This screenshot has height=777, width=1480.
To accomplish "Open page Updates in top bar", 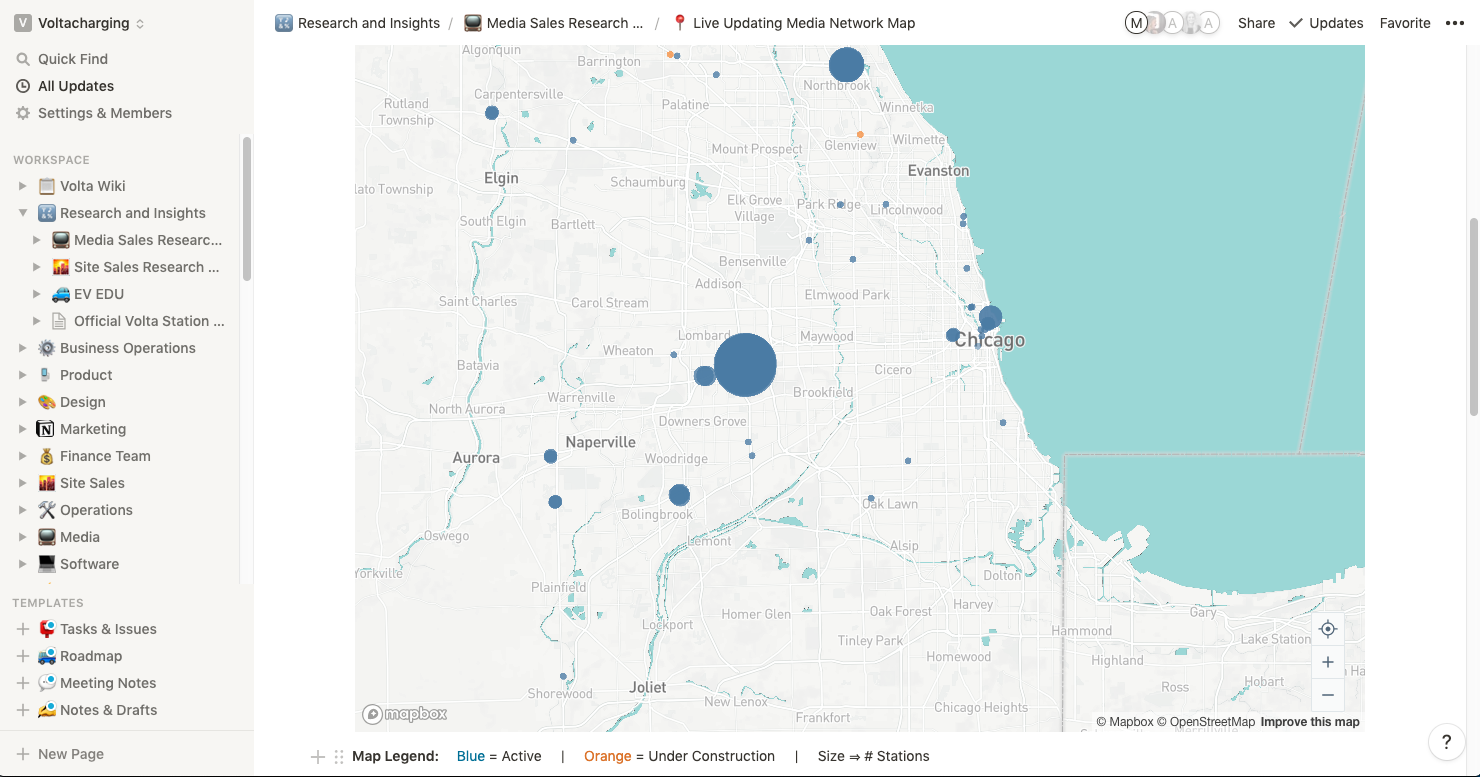I will coord(1326,23).
